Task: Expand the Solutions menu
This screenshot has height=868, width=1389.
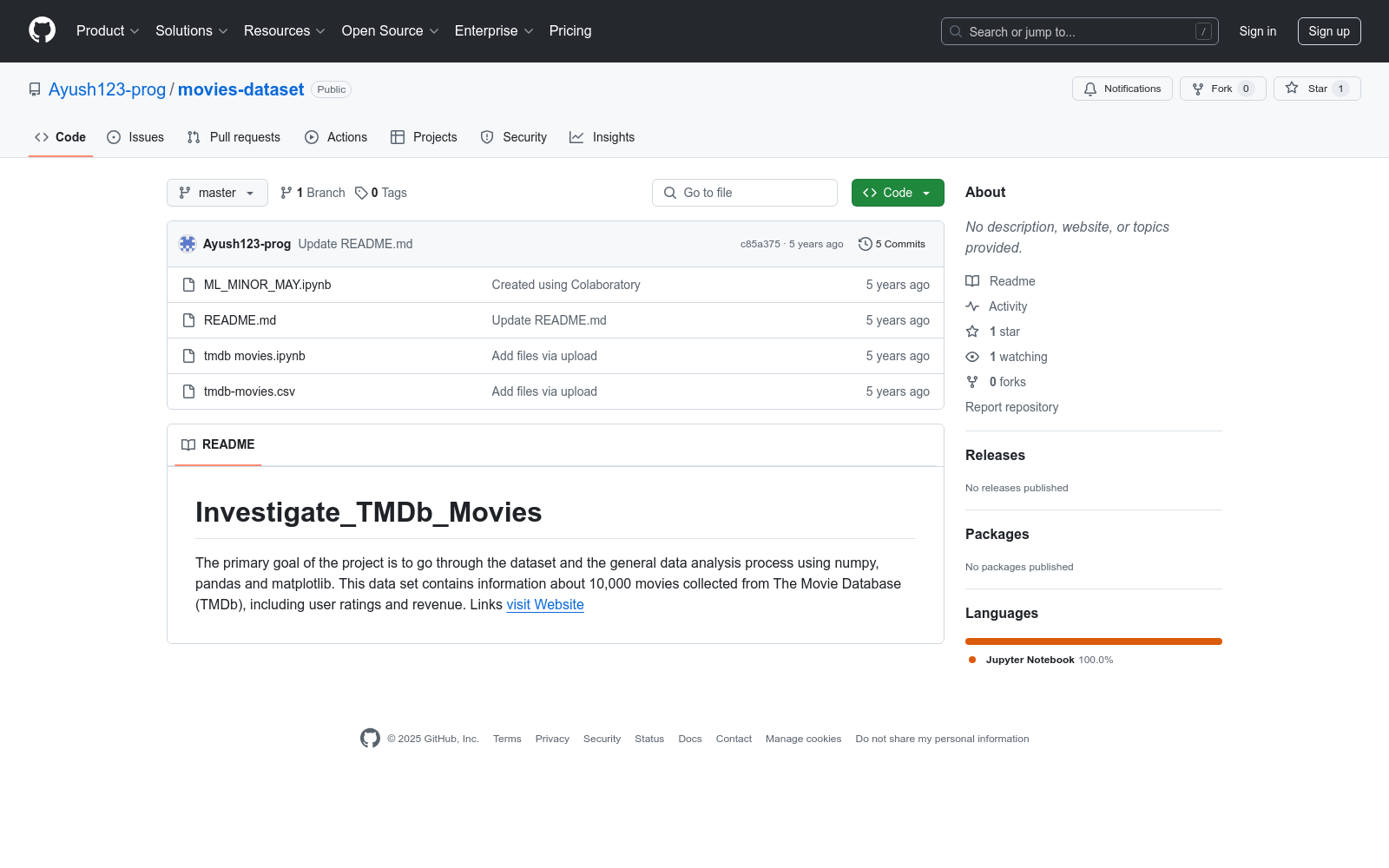Action: click(x=192, y=31)
